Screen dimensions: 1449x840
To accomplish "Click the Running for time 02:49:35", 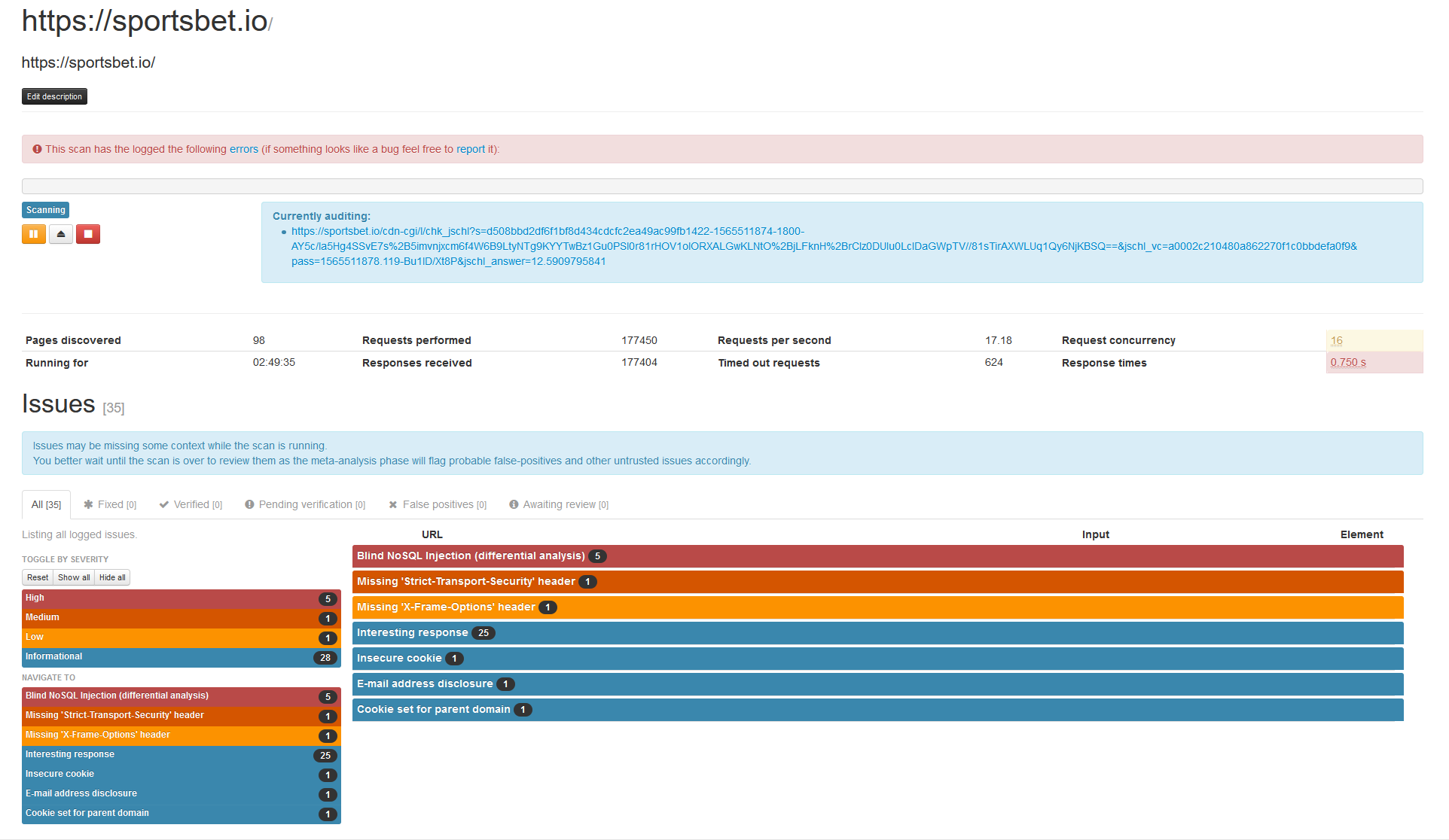I will 274,362.
